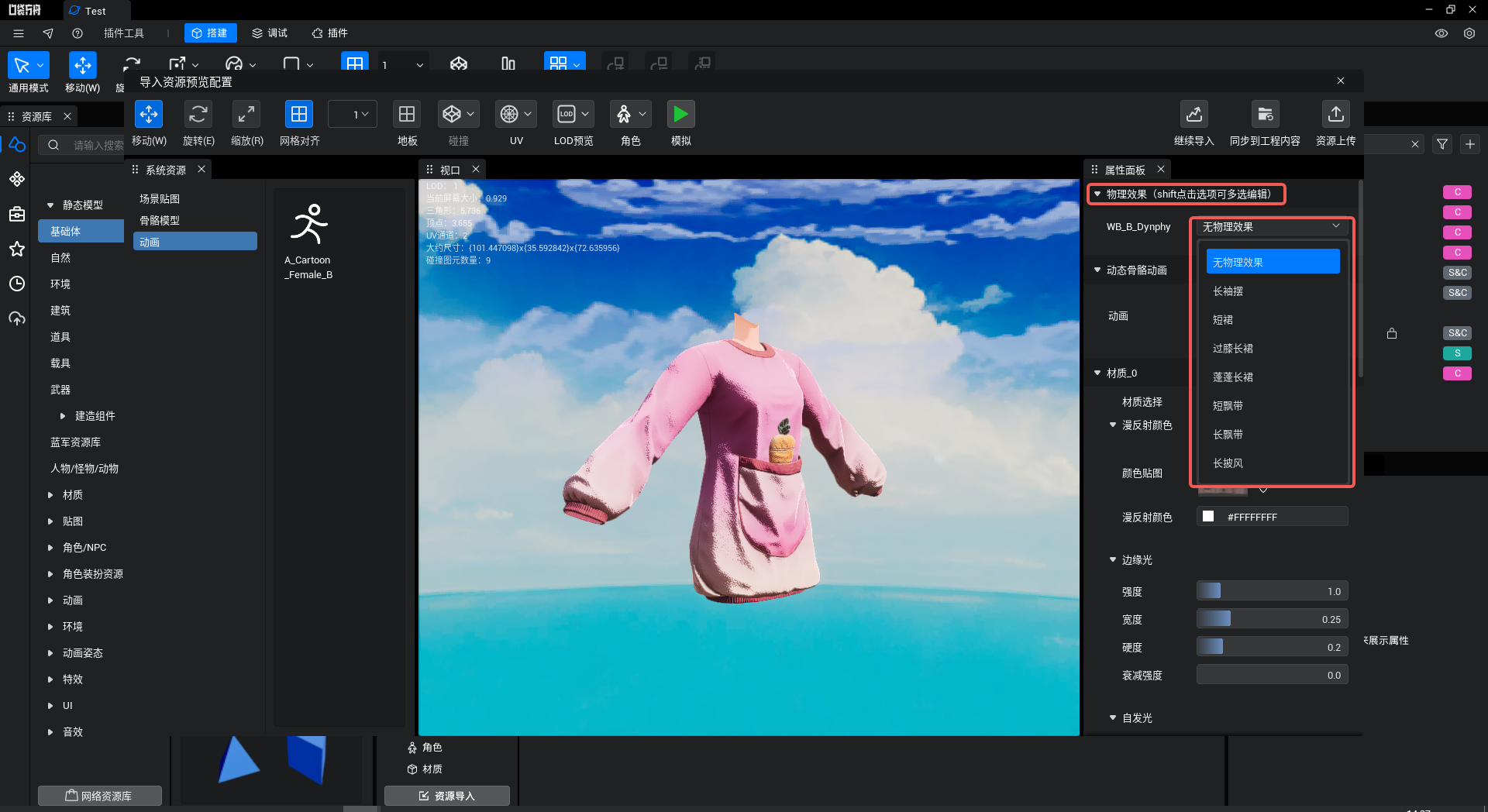Click the character (角色) icon in toolbar

pyautogui.click(x=624, y=115)
